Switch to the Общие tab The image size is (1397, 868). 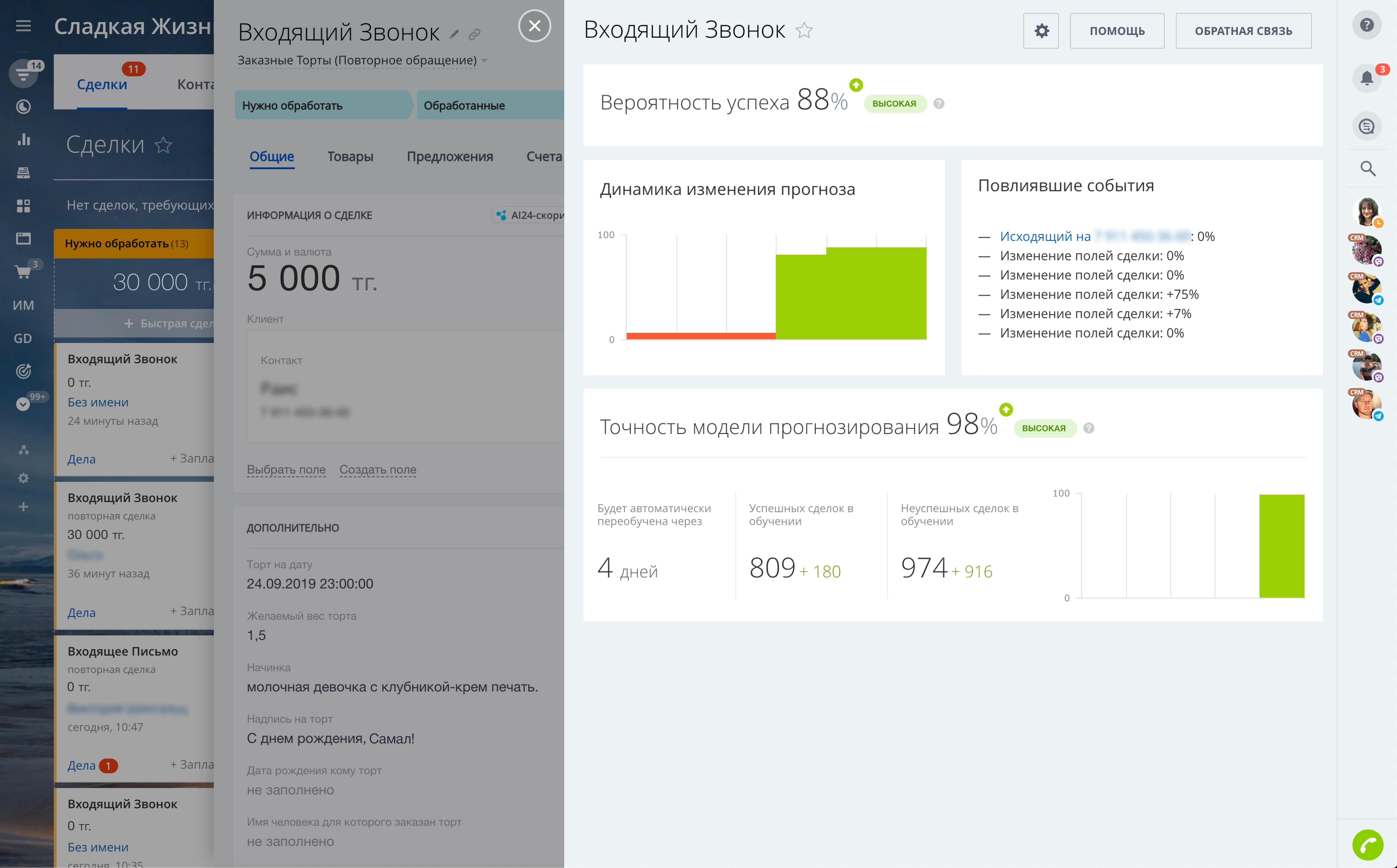point(272,157)
